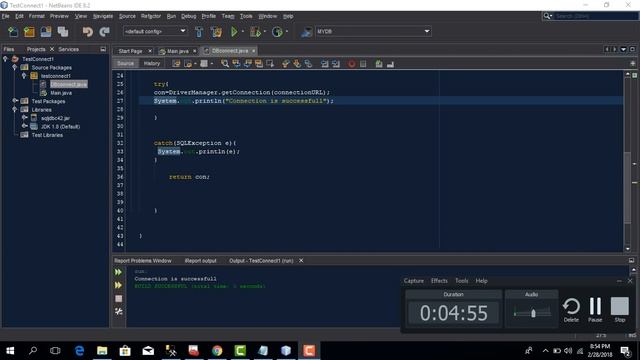Expand the Test Packages node
The width and height of the screenshot is (640, 360).
(15, 101)
